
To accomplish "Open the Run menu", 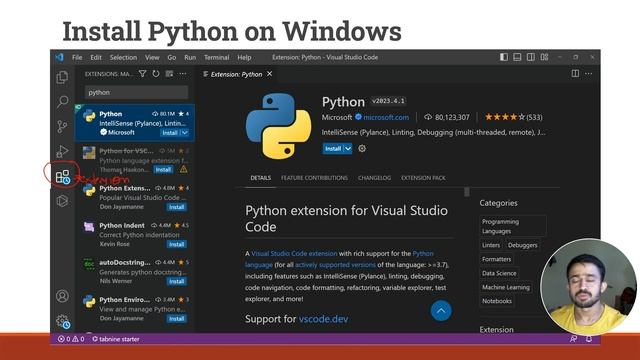I will 190,58.
